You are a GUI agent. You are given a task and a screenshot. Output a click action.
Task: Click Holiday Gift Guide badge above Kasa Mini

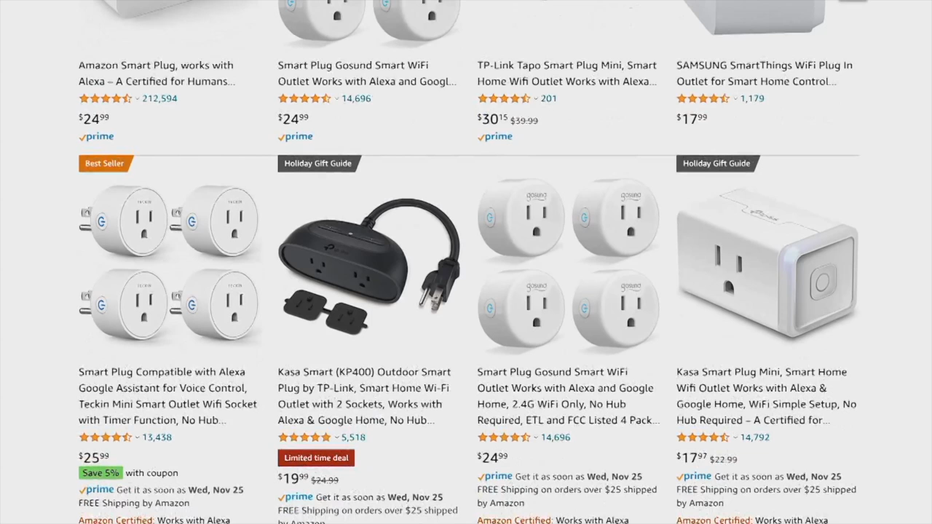(716, 163)
